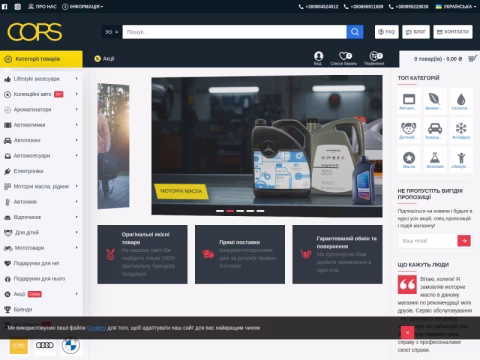Open the search category Усі dropdown
This screenshot has height=360, width=480.
click(112, 32)
